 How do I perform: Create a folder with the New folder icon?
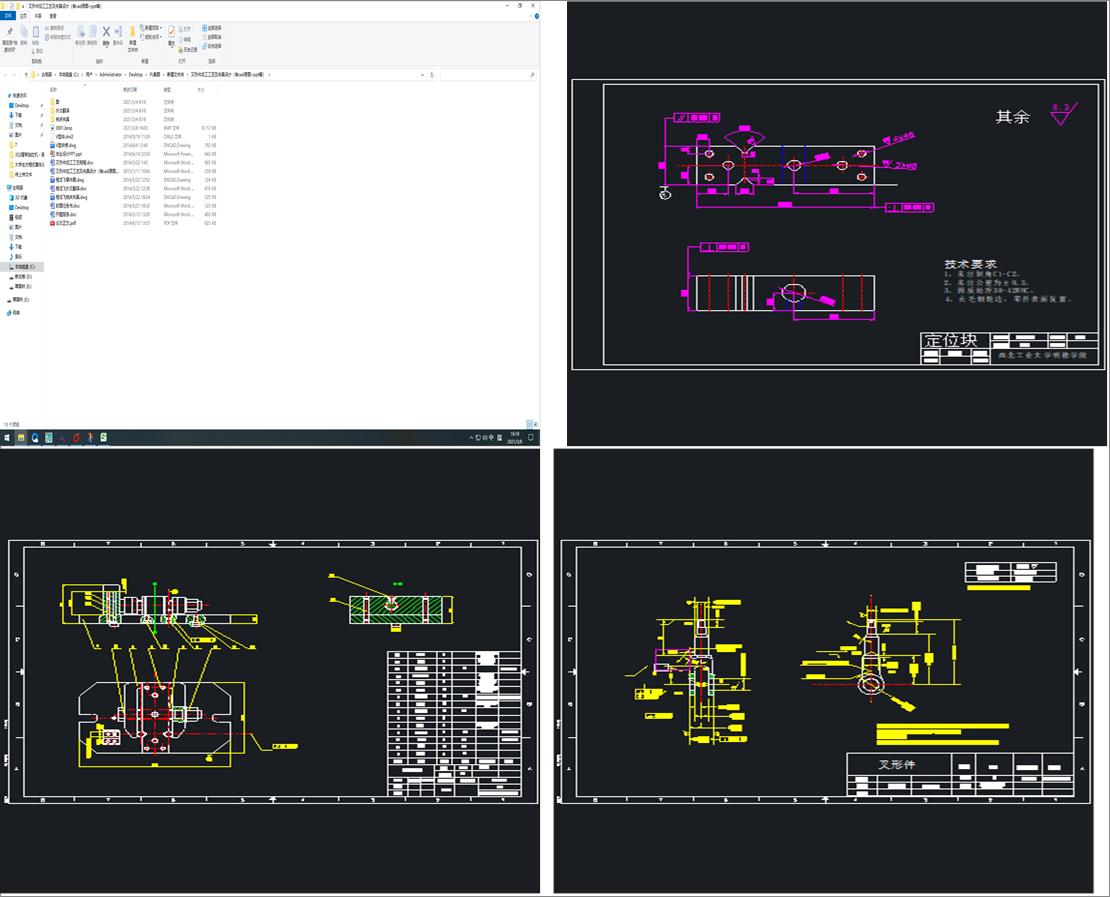point(132,35)
